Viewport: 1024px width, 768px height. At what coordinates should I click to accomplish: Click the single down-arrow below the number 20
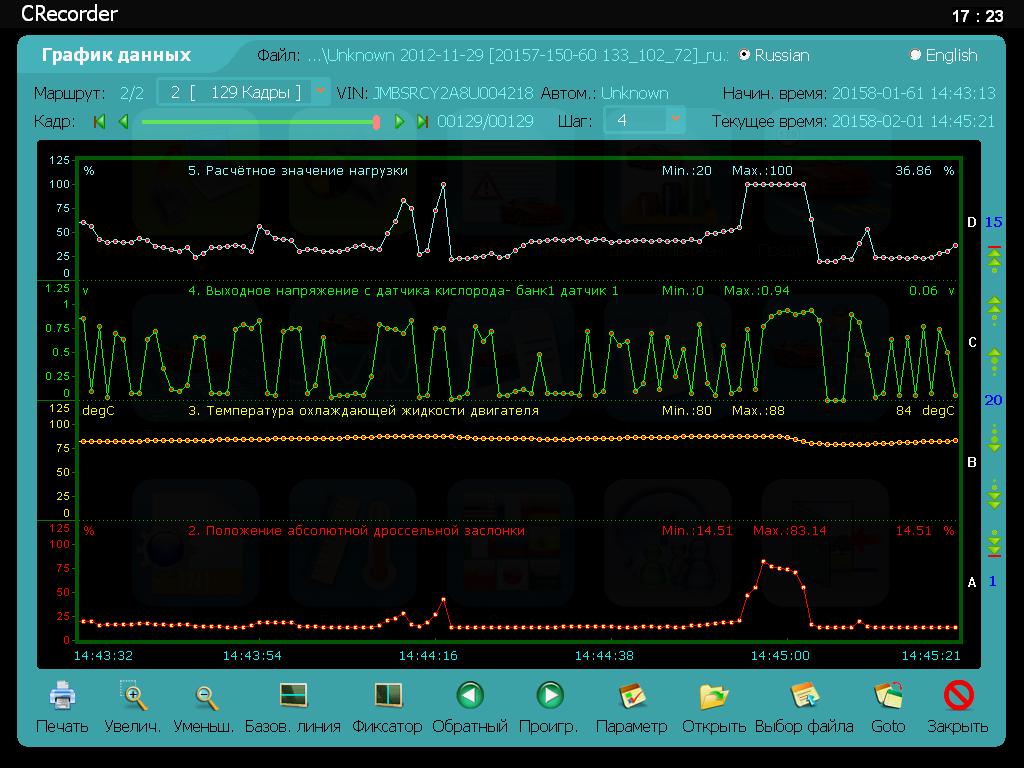[x=994, y=439]
